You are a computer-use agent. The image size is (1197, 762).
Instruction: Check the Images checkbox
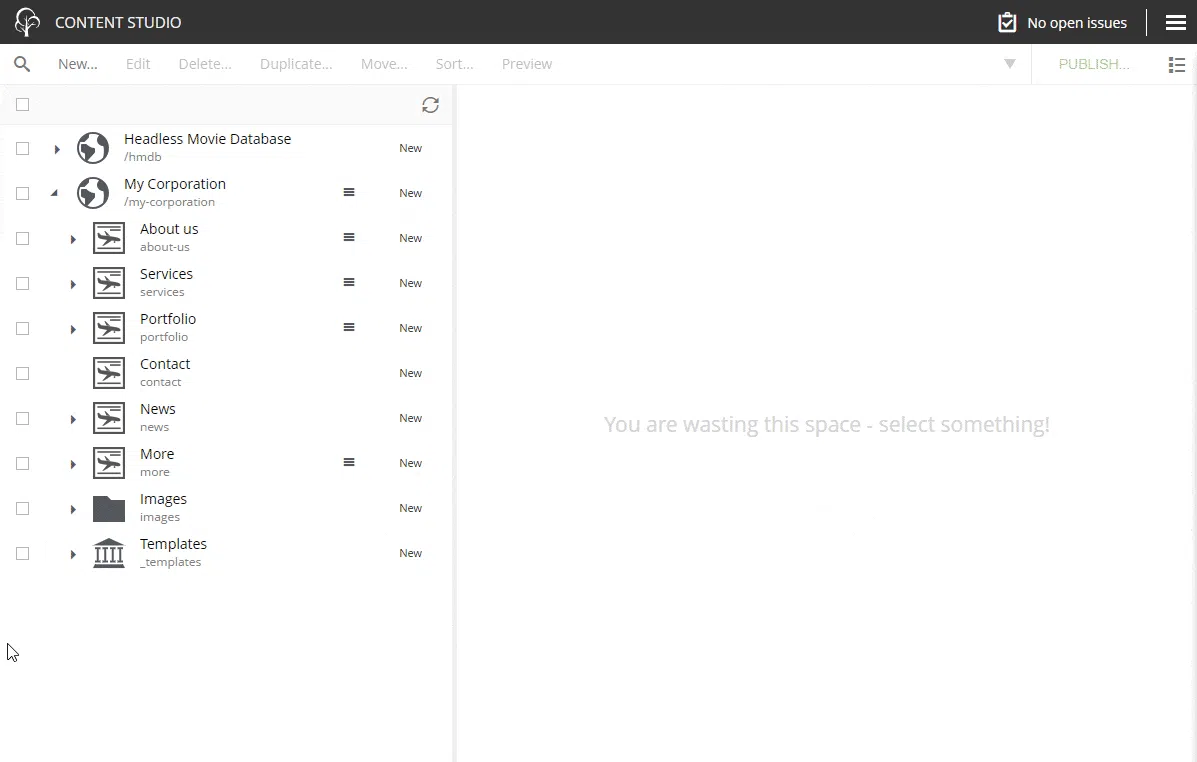[23, 509]
